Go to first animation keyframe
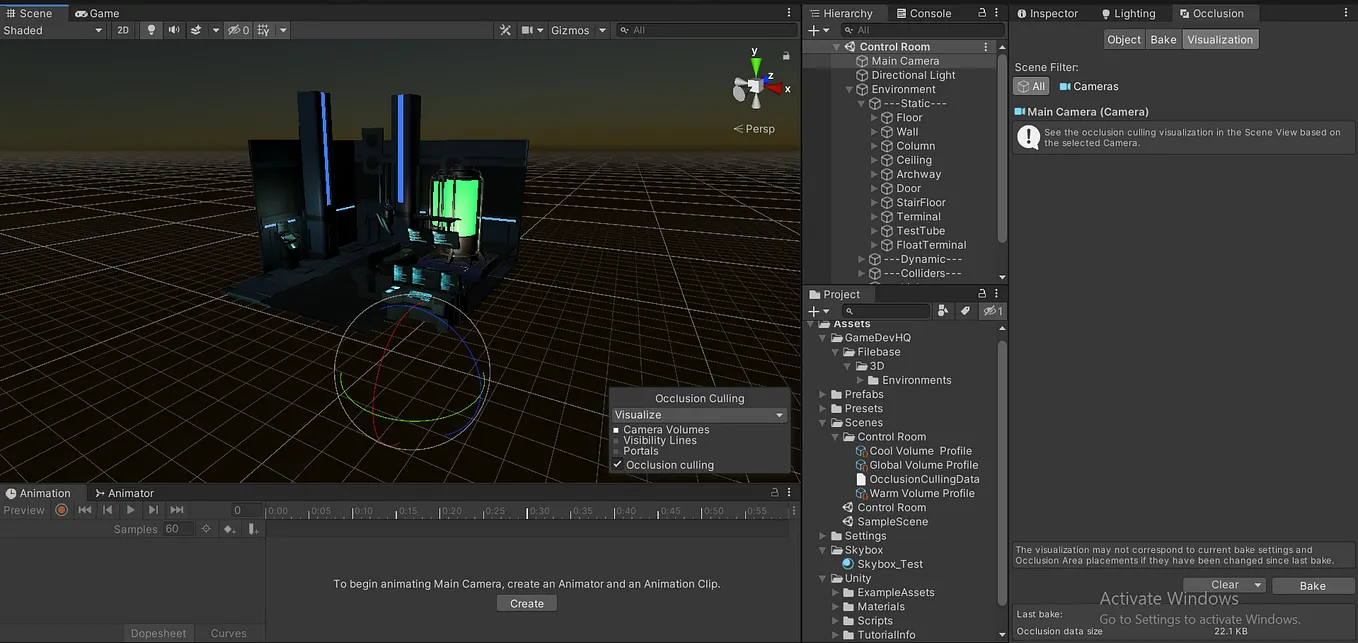The width and height of the screenshot is (1358, 643). tap(85, 510)
